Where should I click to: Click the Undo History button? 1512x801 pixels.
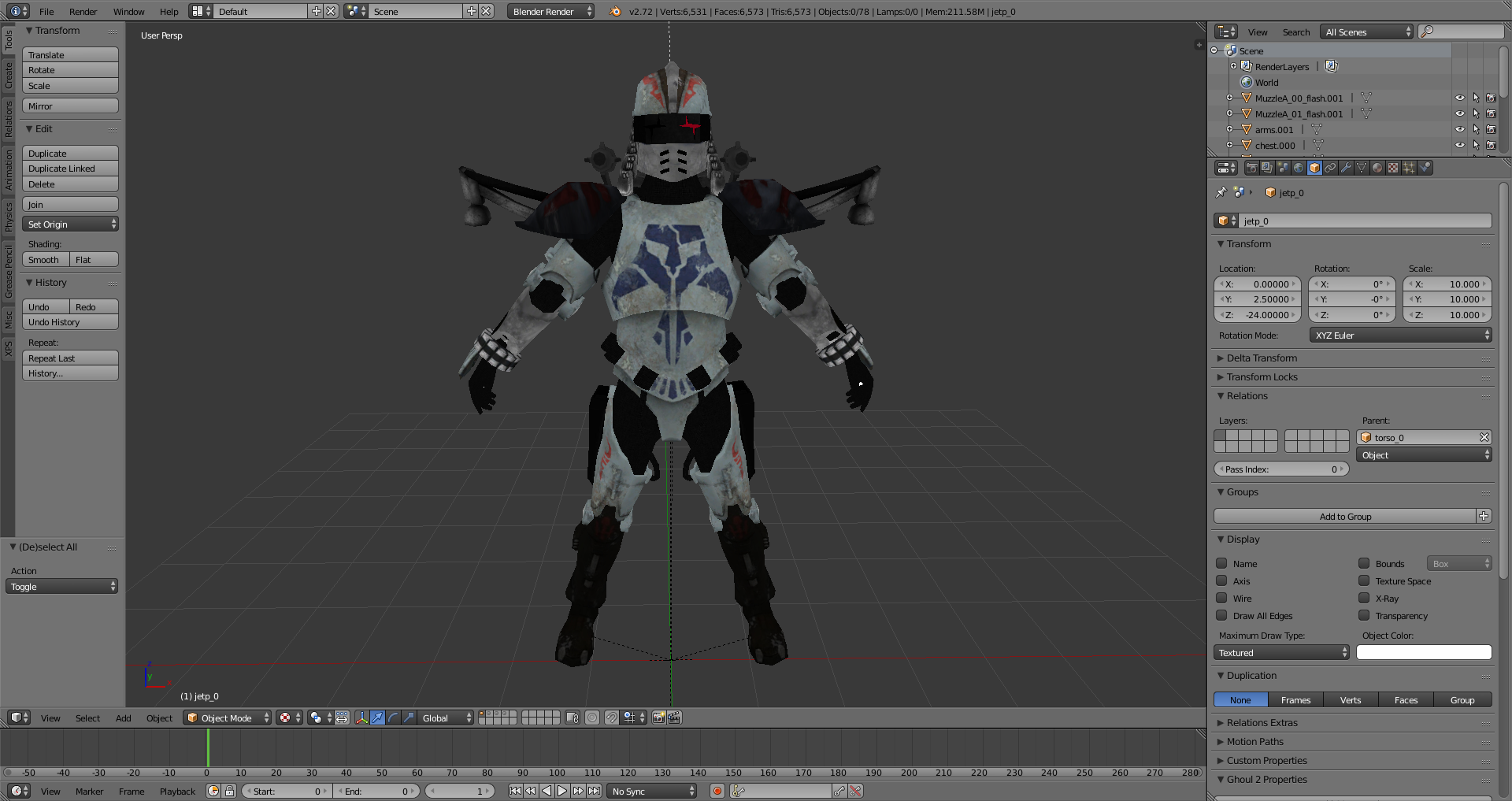(70, 322)
